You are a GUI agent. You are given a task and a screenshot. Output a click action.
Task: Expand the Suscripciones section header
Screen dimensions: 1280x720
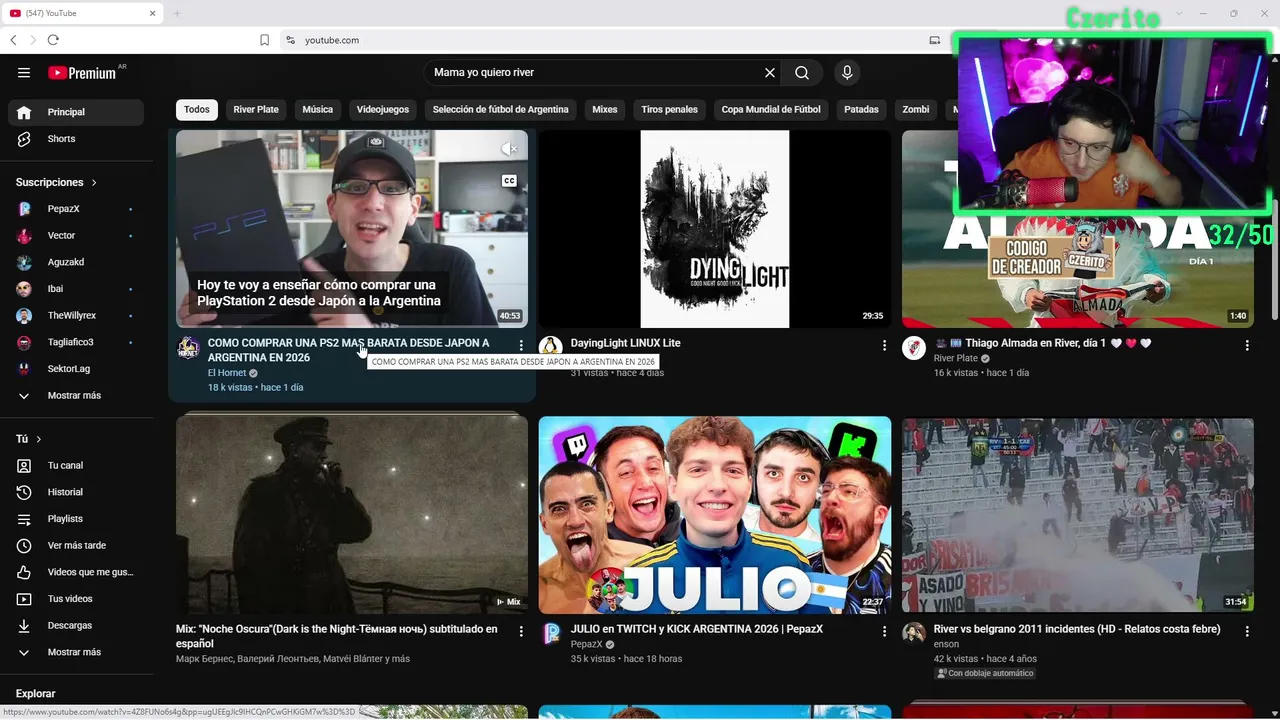[x=56, y=182]
